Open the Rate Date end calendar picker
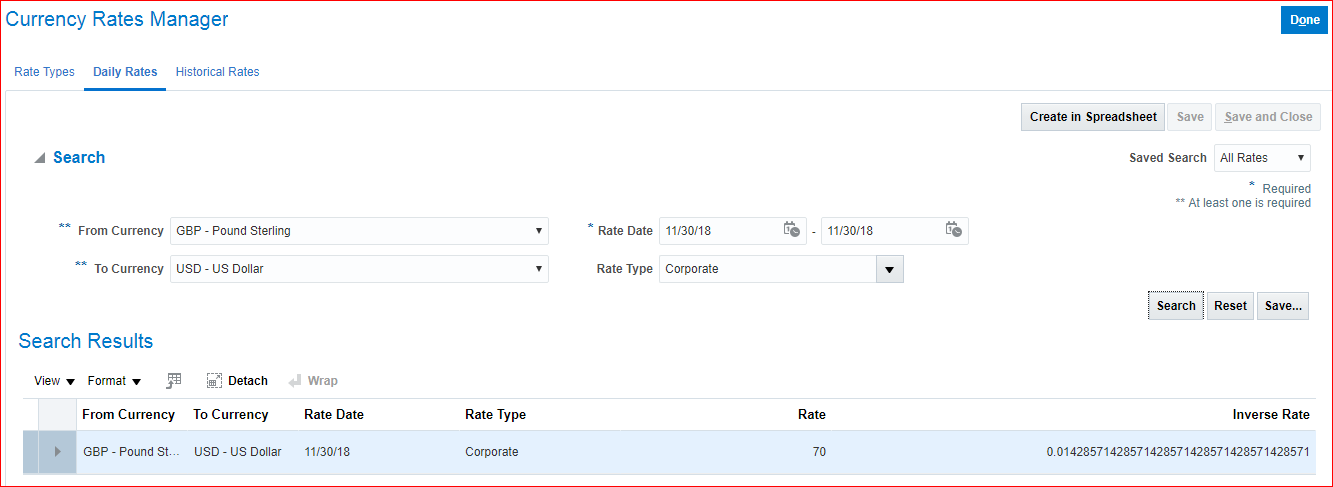The width and height of the screenshot is (1333, 487). coord(953,230)
